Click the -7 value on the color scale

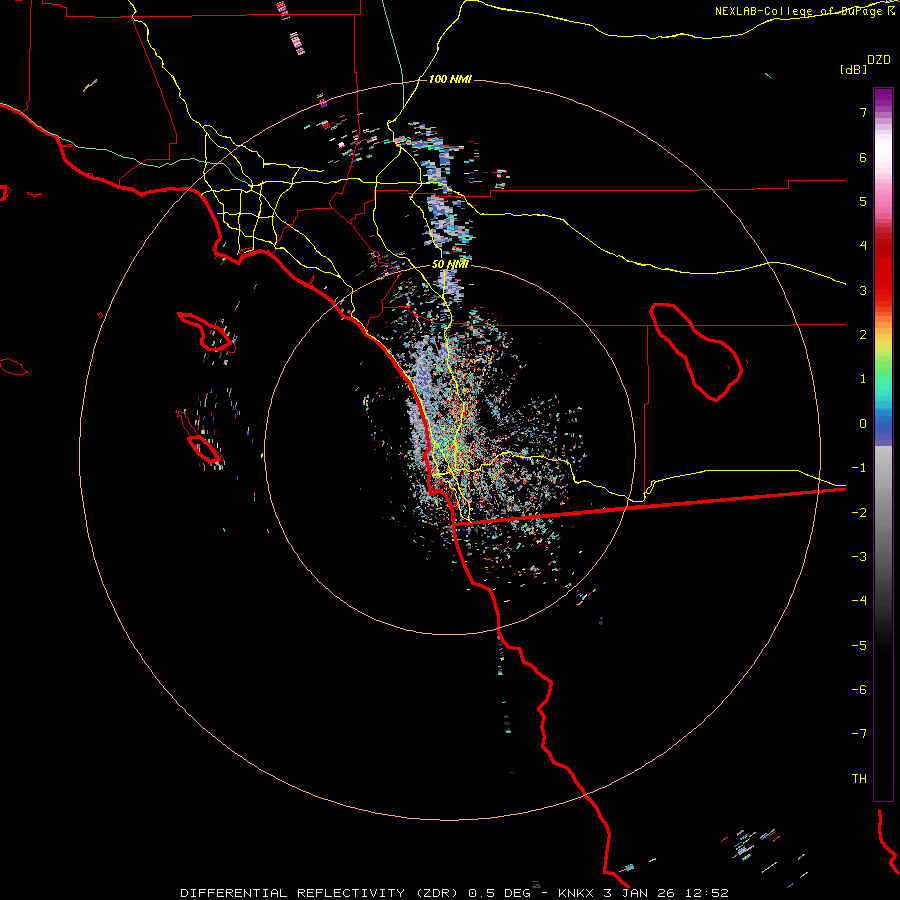tap(859, 734)
